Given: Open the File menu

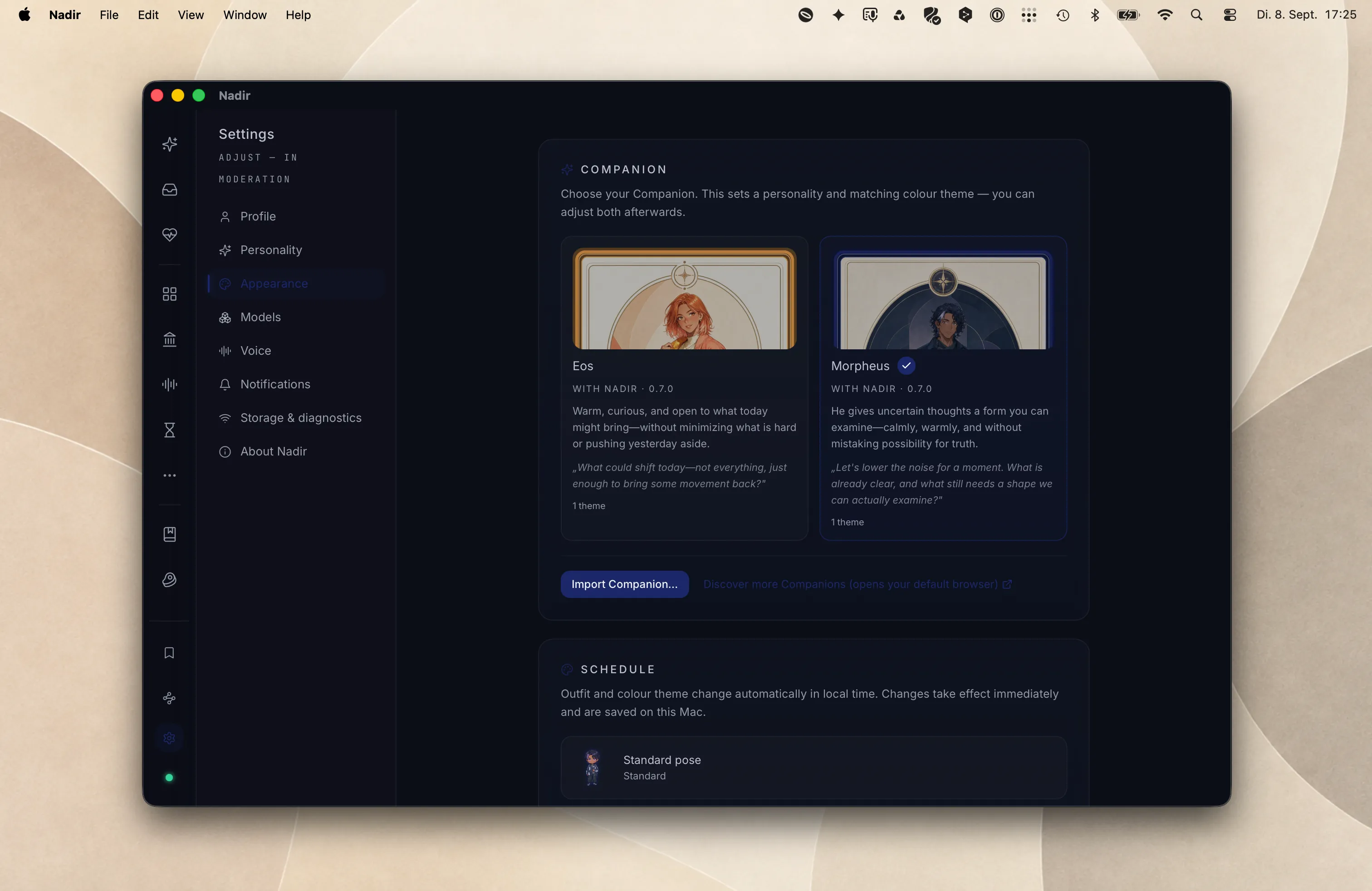Looking at the screenshot, I should tap(109, 15).
